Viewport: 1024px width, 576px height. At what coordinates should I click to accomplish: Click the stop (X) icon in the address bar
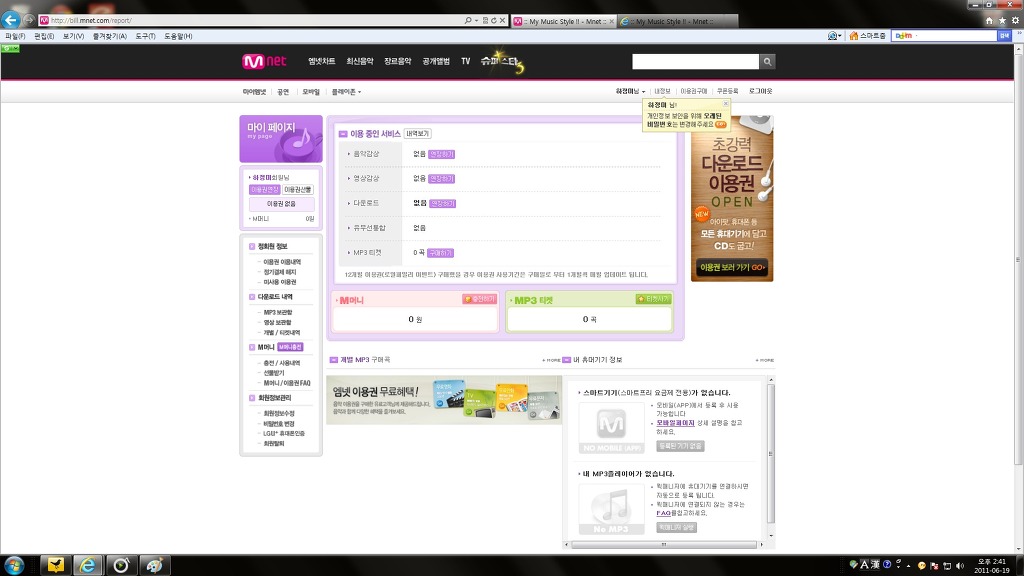click(502, 20)
